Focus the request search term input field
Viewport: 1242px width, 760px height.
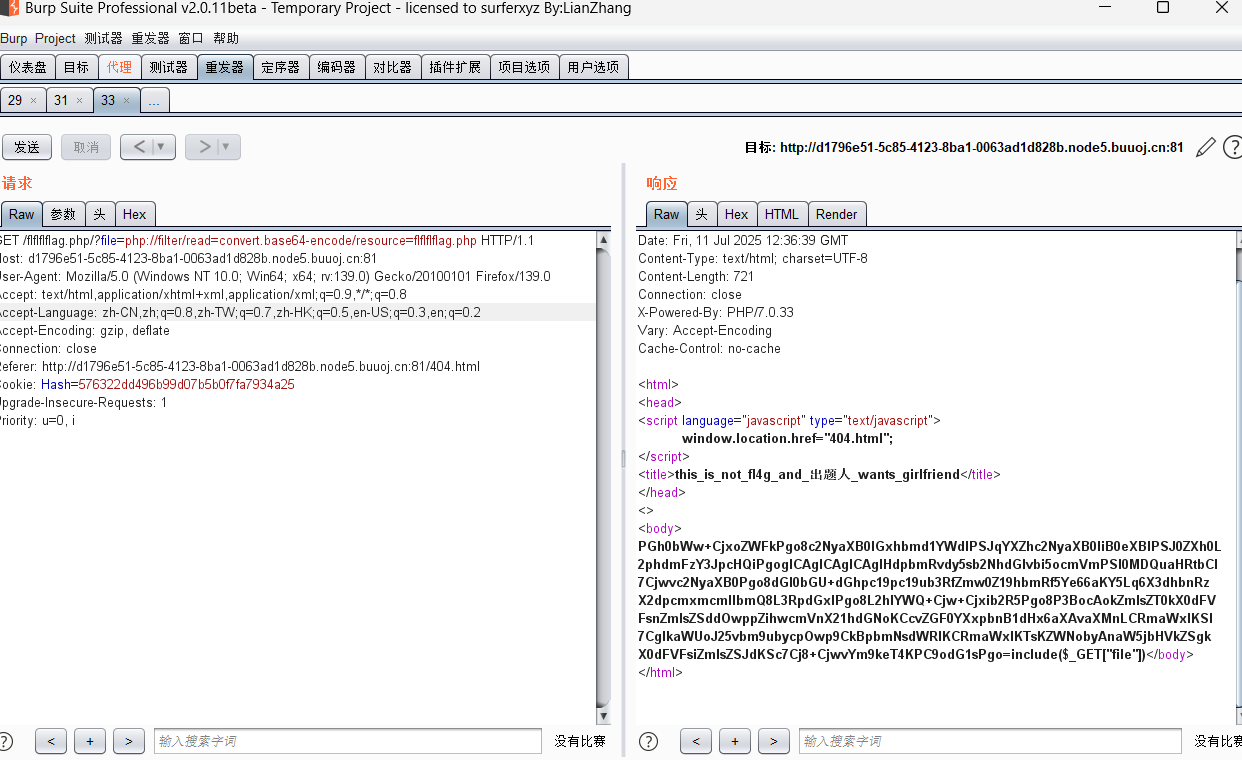[347, 741]
